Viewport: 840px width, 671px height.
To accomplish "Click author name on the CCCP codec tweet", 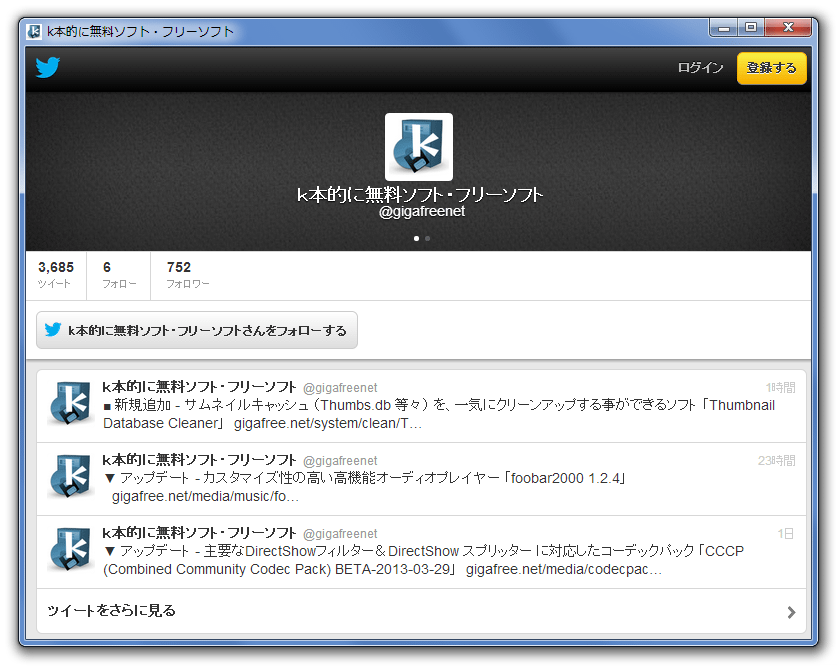I will tap(199, 533).
